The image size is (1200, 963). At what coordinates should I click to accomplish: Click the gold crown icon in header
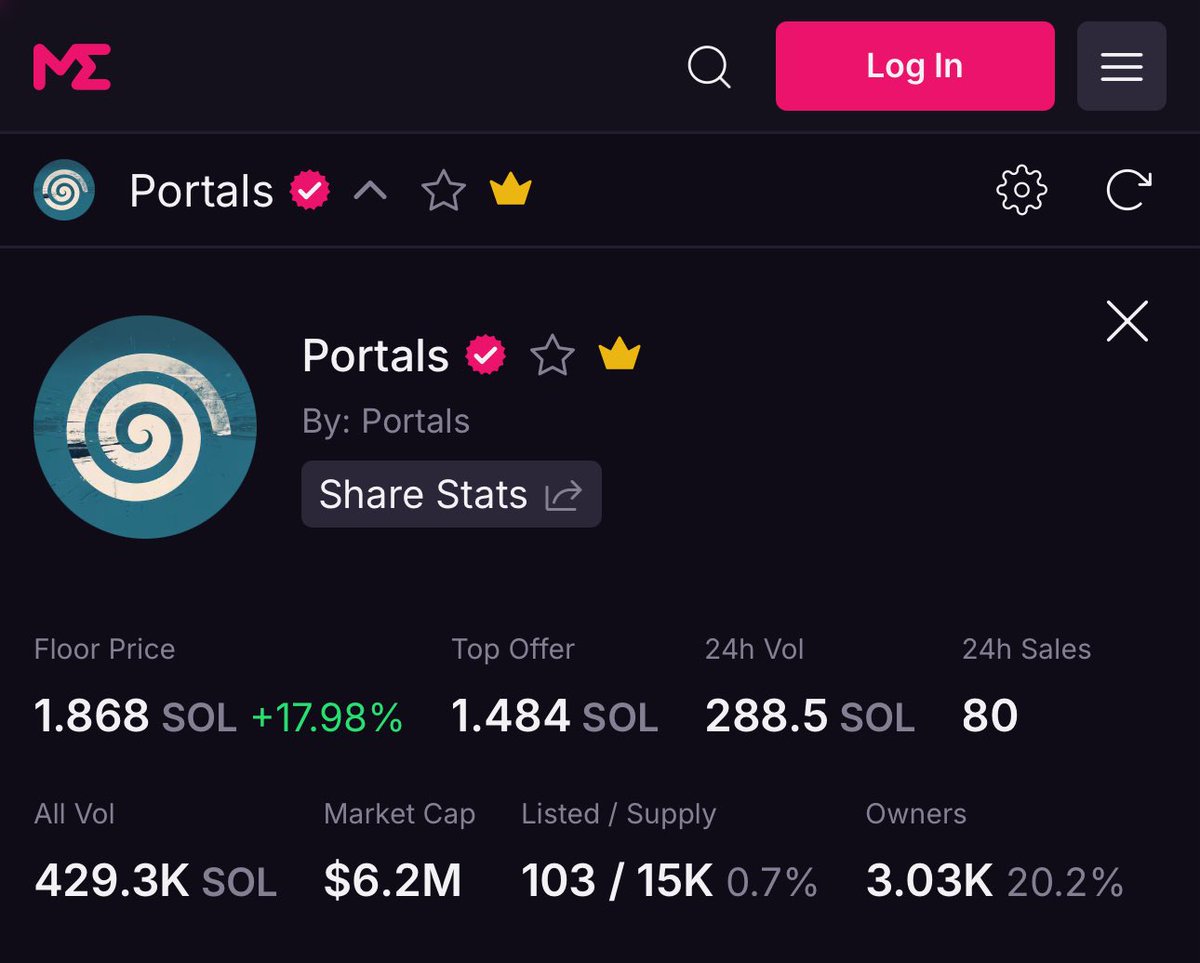click(x=511, y=189)
